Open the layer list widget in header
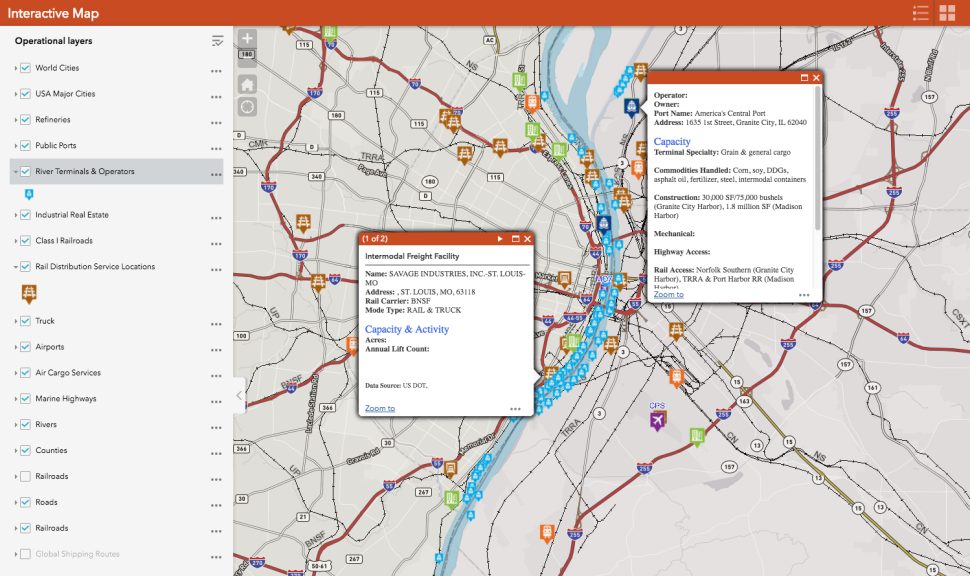The image size is (970, 576). (x=921, y=13)
